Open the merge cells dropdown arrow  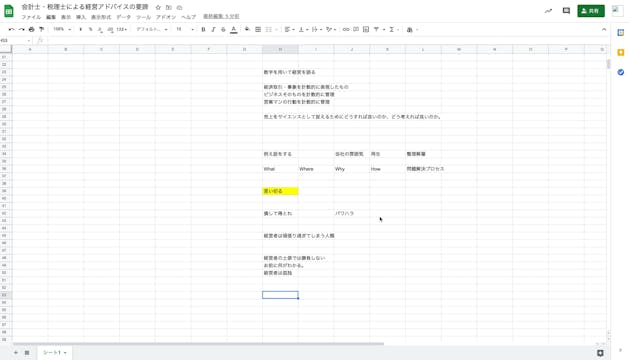[x=276, y=29]
